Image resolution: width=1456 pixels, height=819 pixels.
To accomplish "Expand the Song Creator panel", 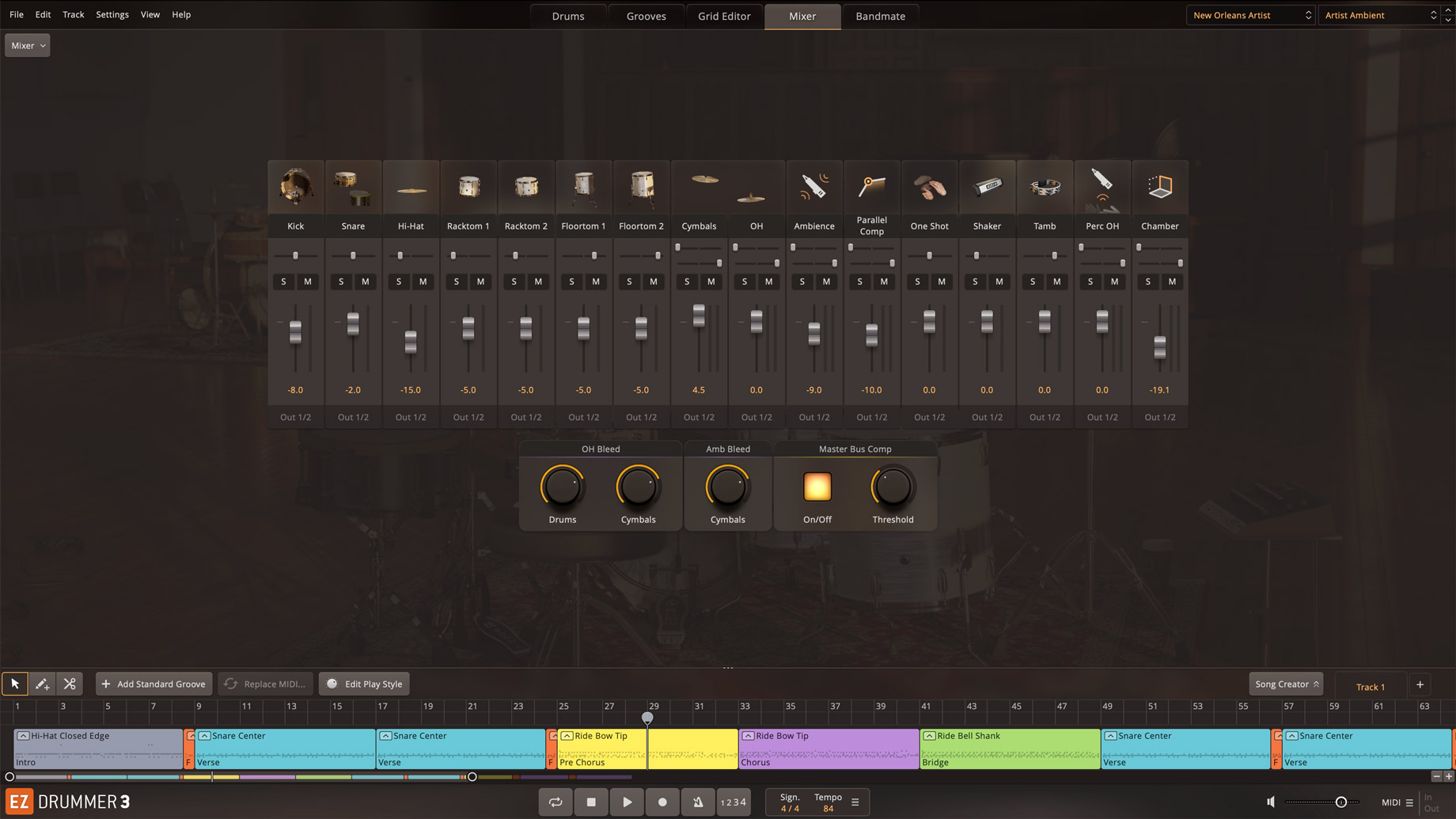I will (1286, 684).
